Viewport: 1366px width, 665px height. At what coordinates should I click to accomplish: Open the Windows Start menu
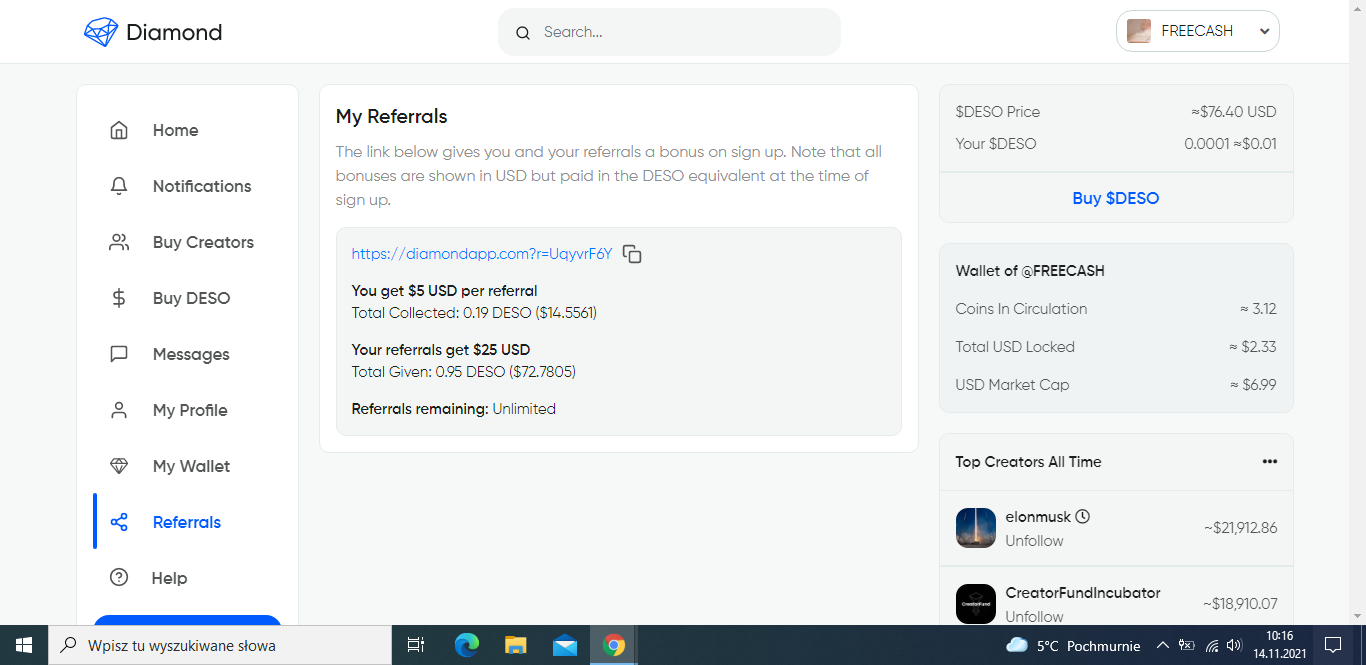click(x=24, y=645)
